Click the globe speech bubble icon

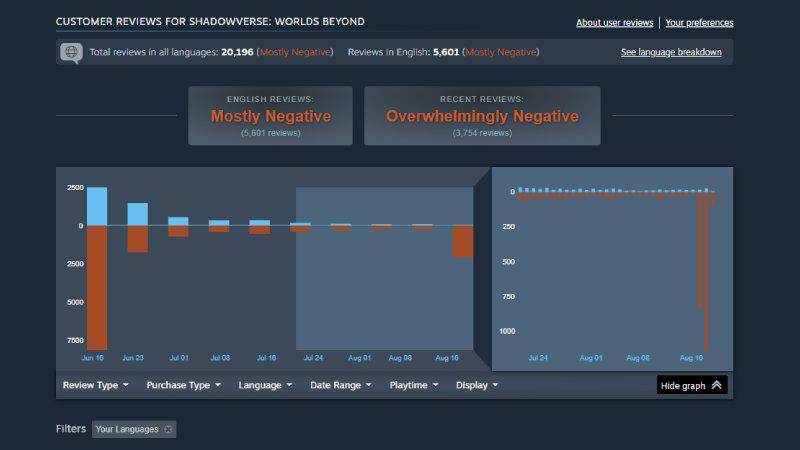pos(71,53)
